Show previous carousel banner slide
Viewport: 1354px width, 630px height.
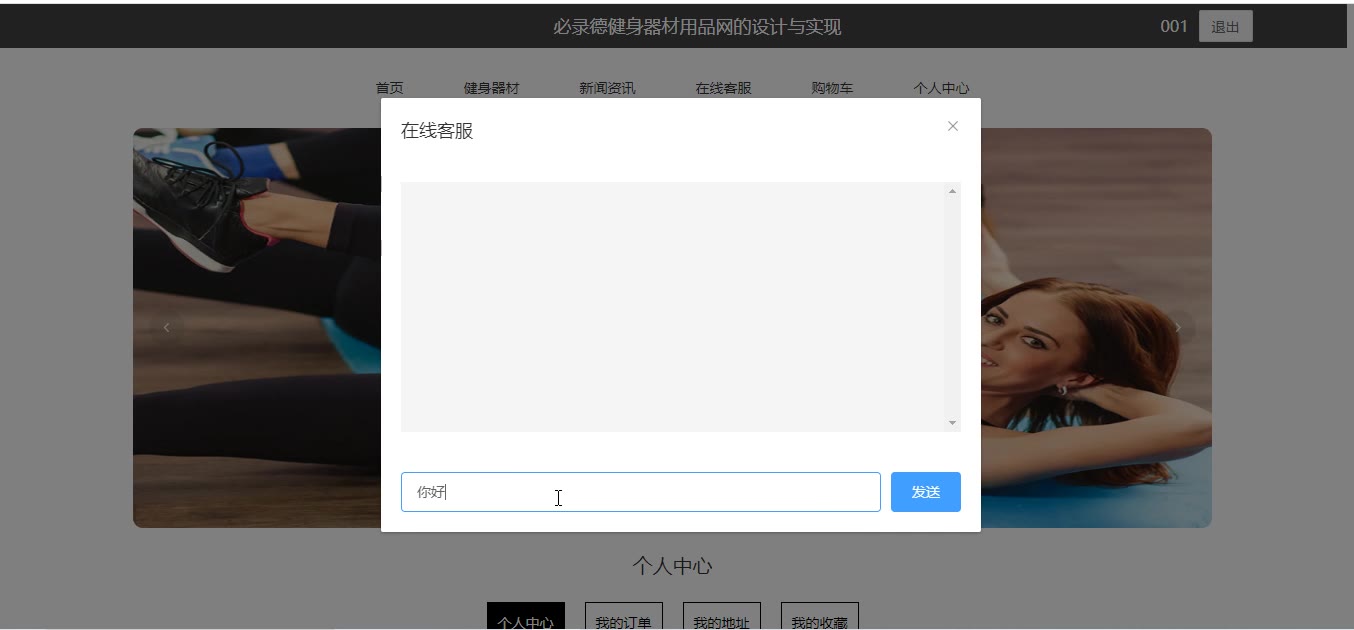pos(167,327)
